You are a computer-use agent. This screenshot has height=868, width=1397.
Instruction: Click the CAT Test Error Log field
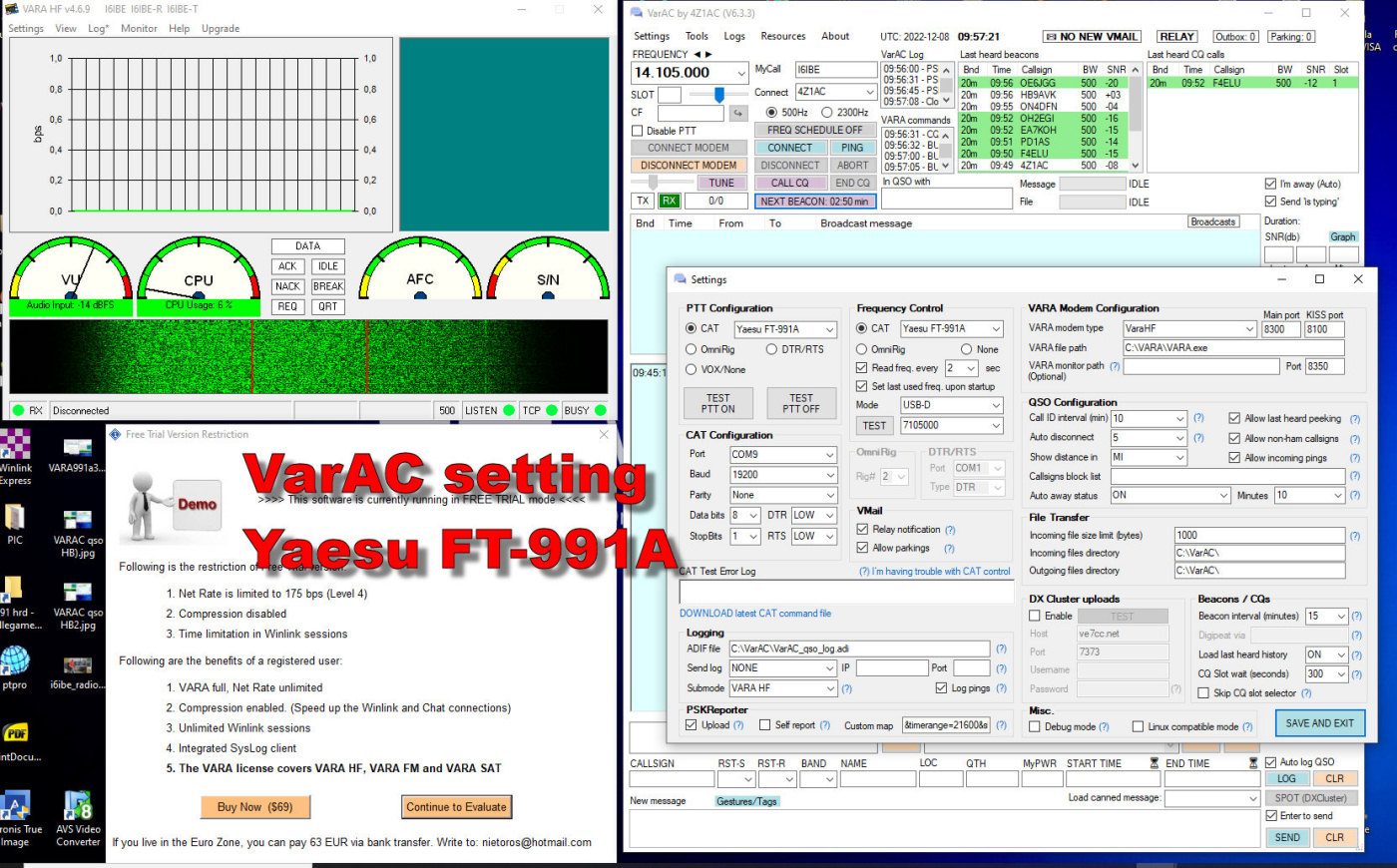pos(846,592)
